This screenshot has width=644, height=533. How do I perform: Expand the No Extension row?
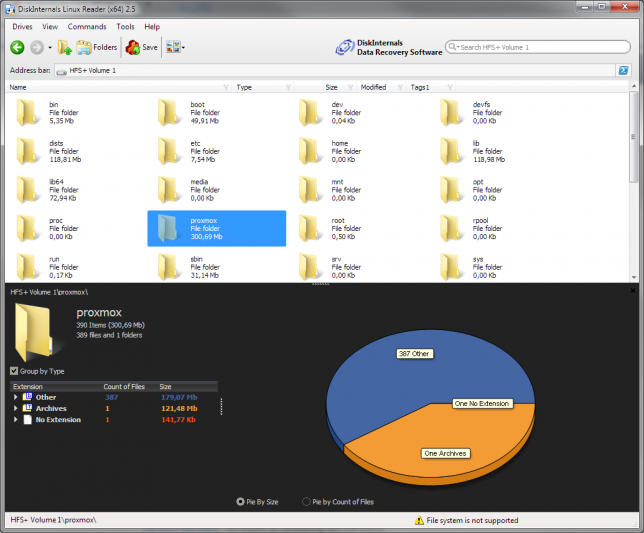(16, 420)
